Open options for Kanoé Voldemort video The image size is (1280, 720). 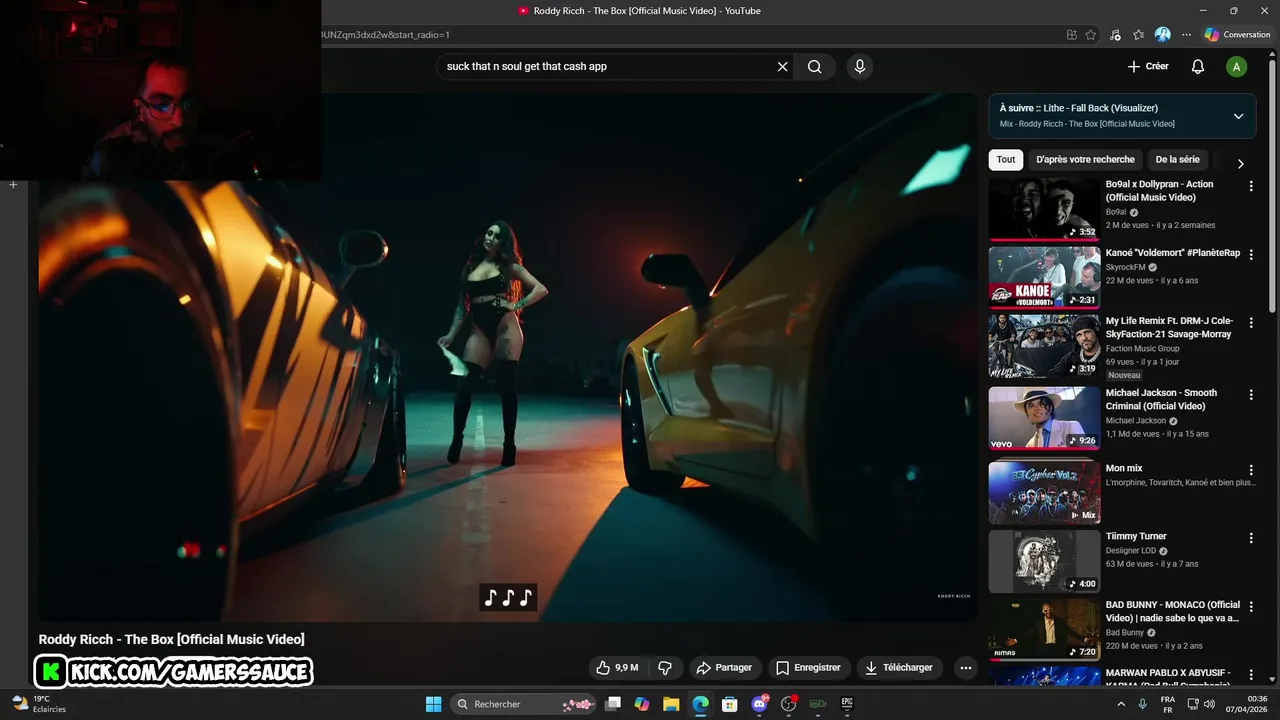coord(1251,254)
